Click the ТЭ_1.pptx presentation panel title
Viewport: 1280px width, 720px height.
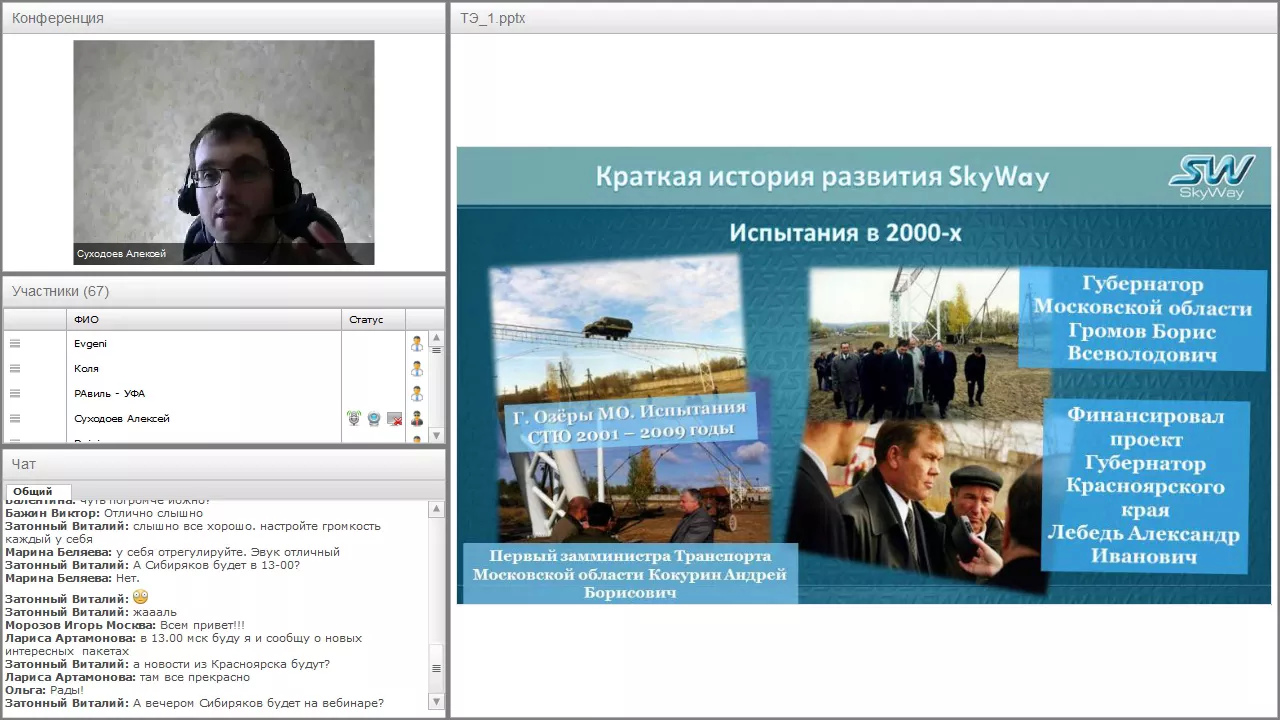(x=493, y=18)
